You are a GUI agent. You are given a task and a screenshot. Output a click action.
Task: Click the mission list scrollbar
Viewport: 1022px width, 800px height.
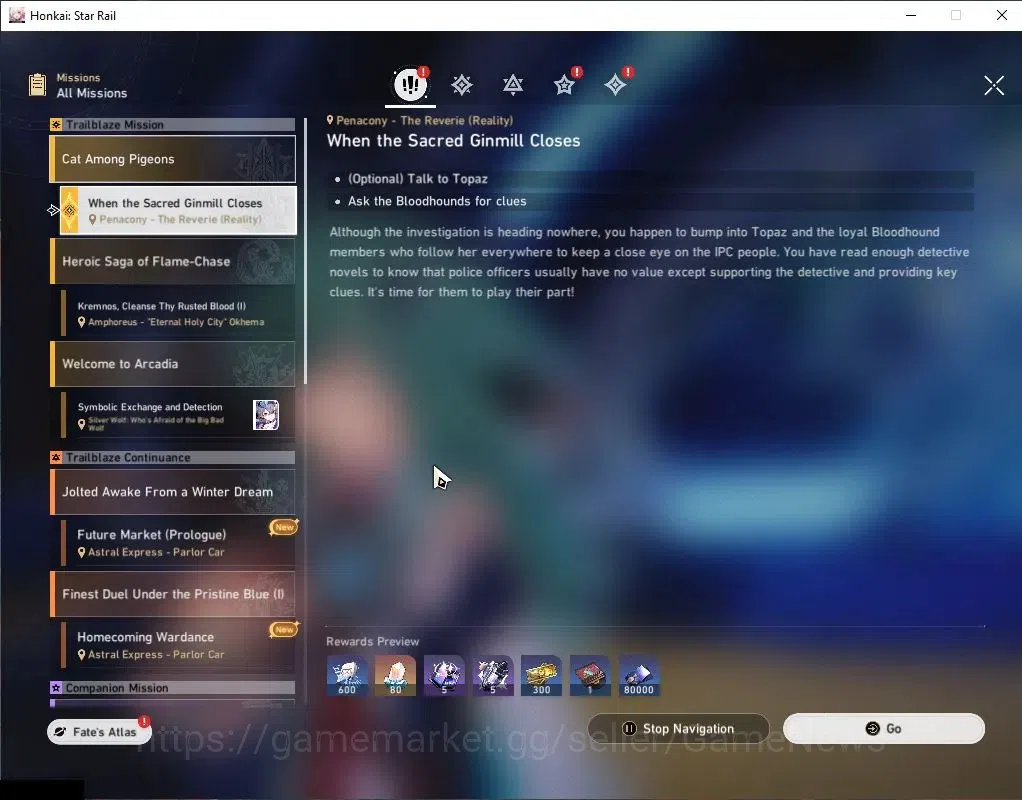pyautogui.click(x=305, y=251)
